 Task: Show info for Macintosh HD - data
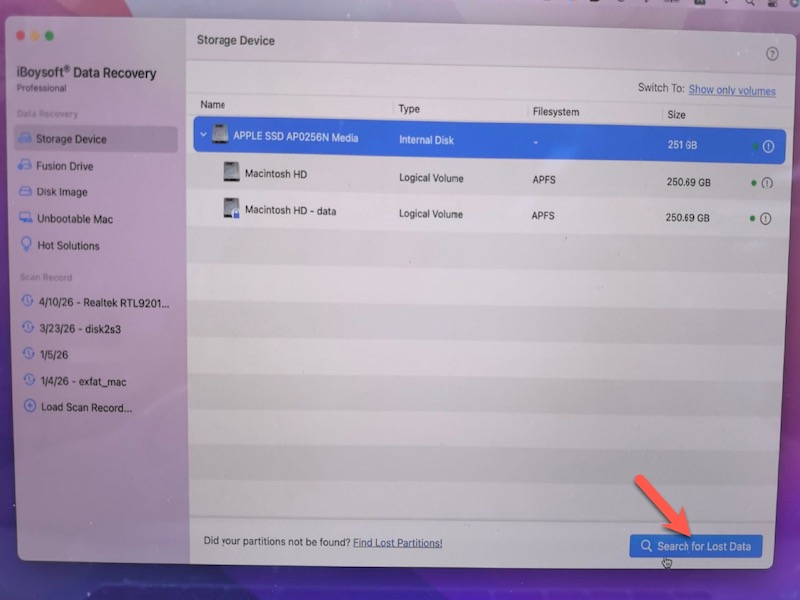click(765, 219)
